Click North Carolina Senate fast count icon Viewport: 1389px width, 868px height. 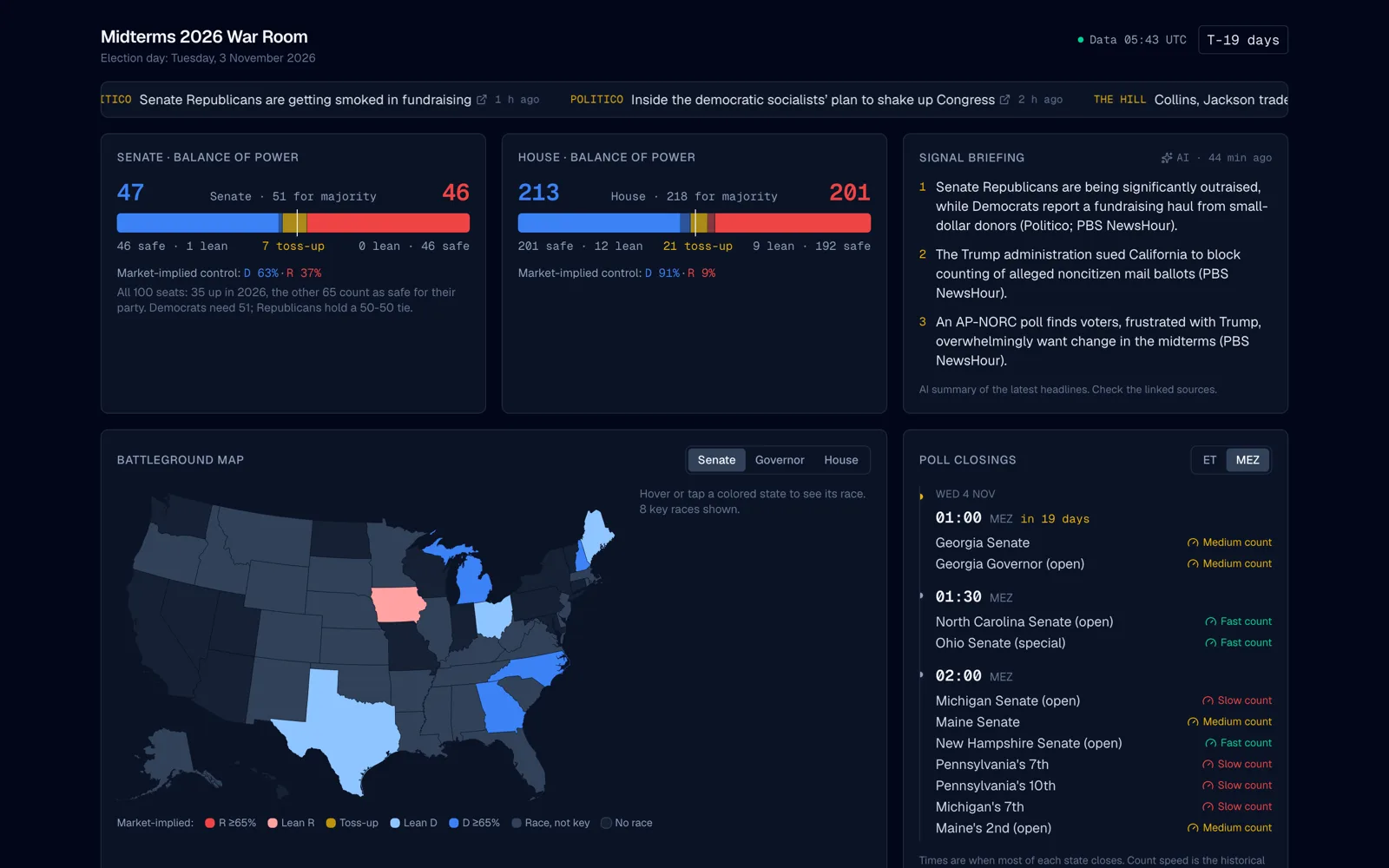[1210, 621]
